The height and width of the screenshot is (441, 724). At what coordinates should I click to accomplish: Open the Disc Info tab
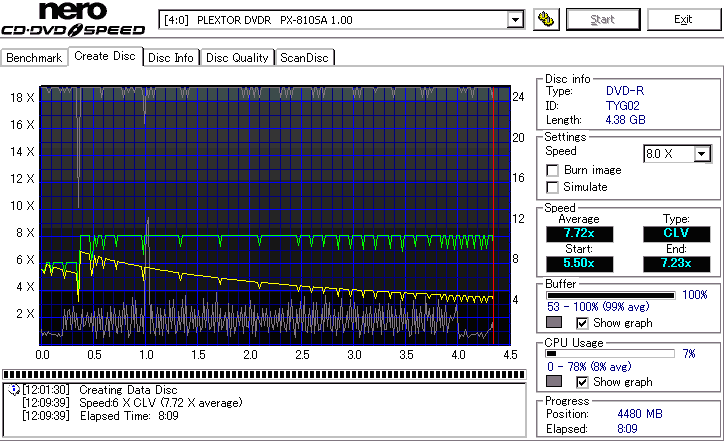(171, 58)
